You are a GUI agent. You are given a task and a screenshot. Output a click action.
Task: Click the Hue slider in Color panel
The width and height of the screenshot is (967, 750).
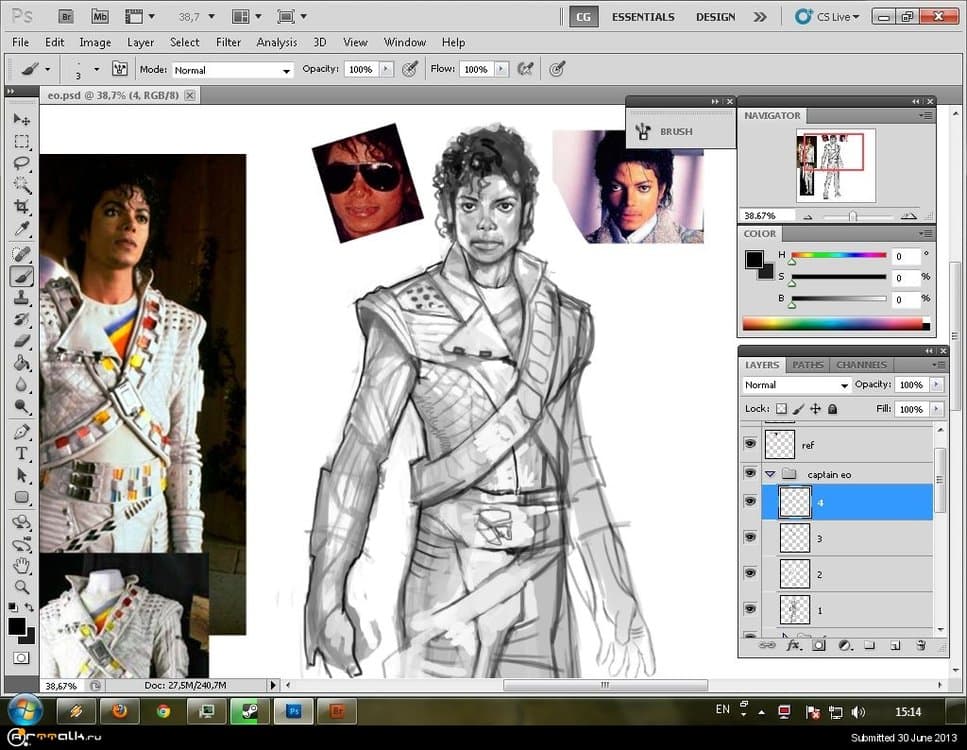point(838,255)
